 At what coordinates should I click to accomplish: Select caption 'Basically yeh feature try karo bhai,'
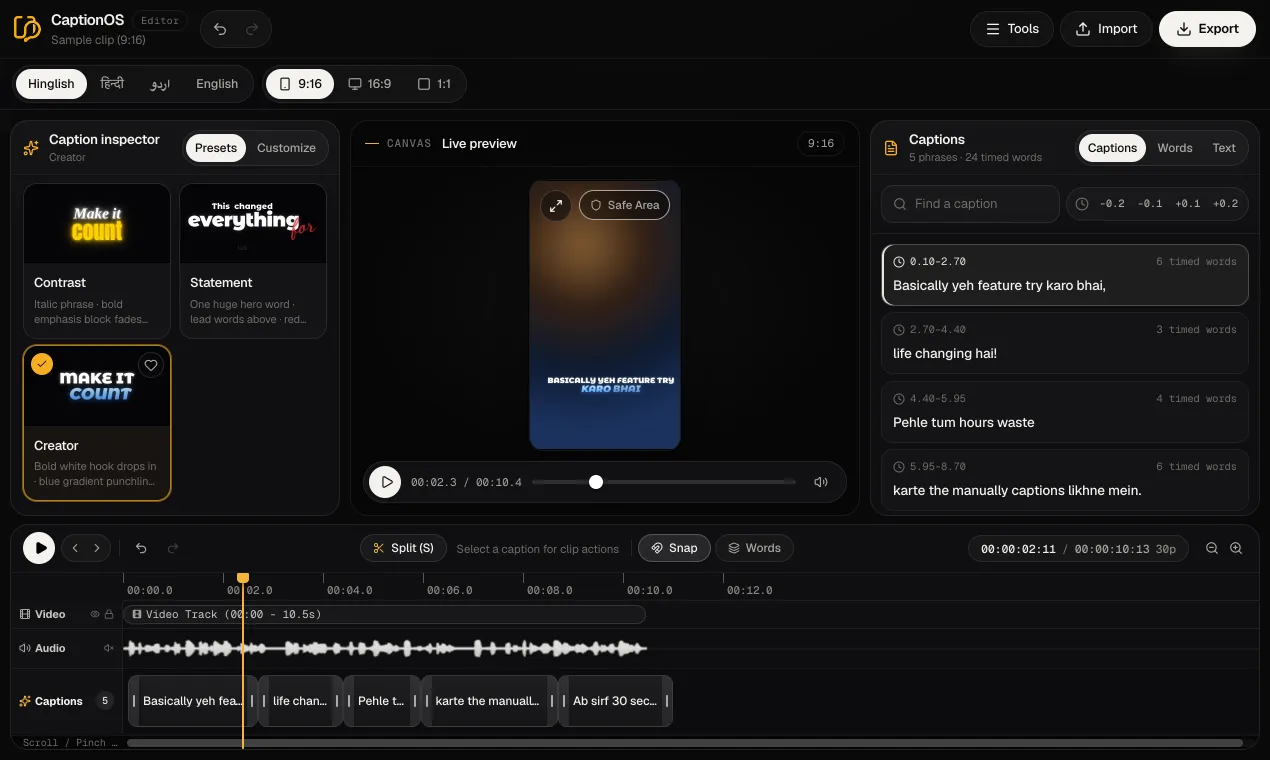pyautogui.click(x=1065, y=275)
